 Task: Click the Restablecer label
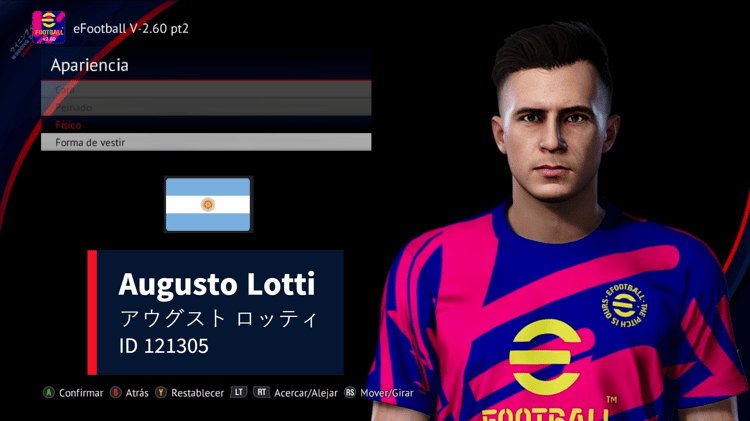click(197, 393)
